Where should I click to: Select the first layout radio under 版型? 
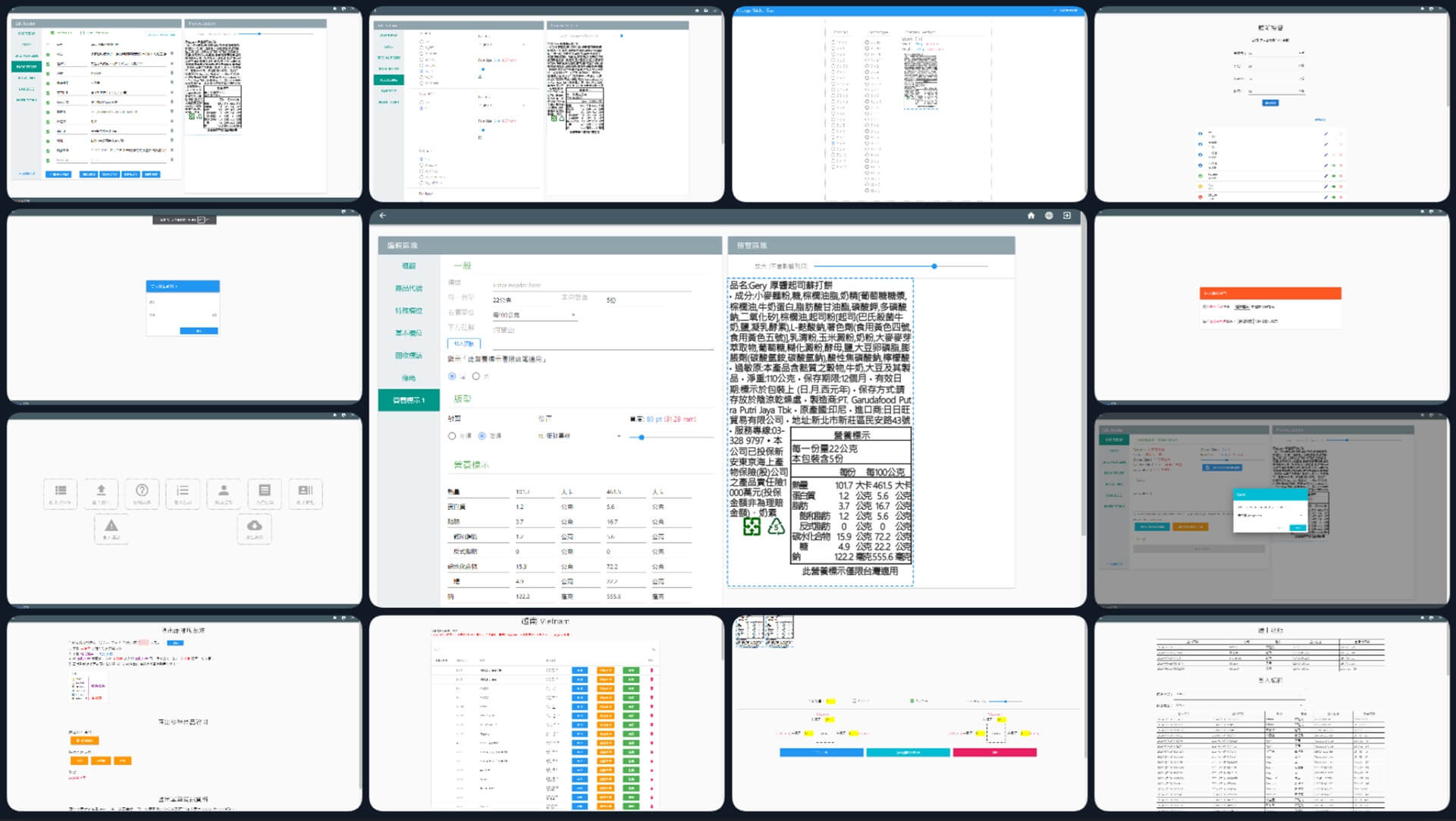tap(452, 436)
